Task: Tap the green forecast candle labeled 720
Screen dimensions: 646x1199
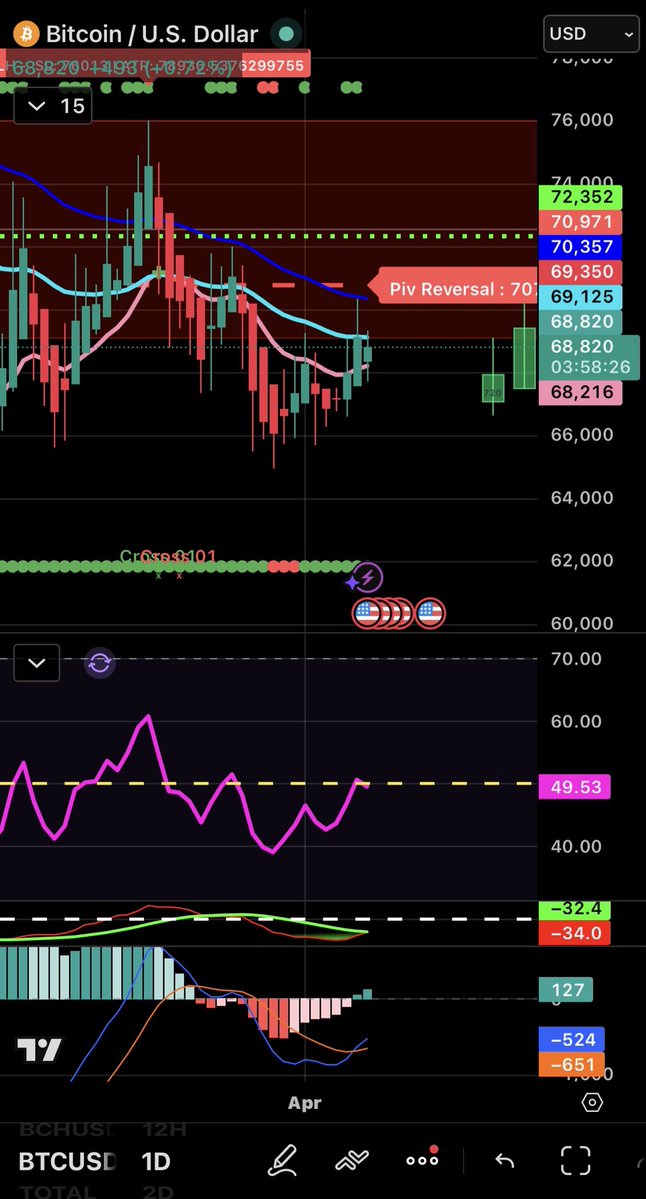Action: point(493,388)
